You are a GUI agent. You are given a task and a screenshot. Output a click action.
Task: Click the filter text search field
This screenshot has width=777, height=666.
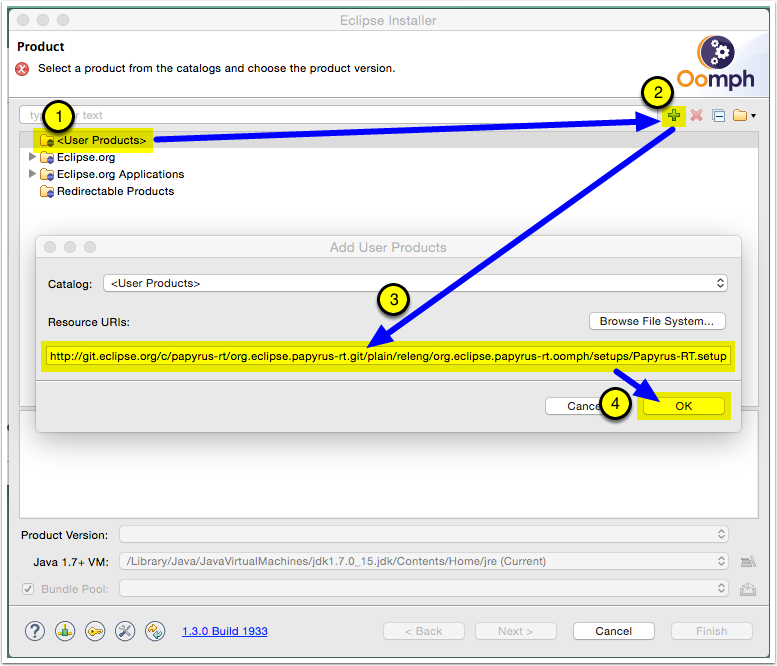tap(339, 115)
